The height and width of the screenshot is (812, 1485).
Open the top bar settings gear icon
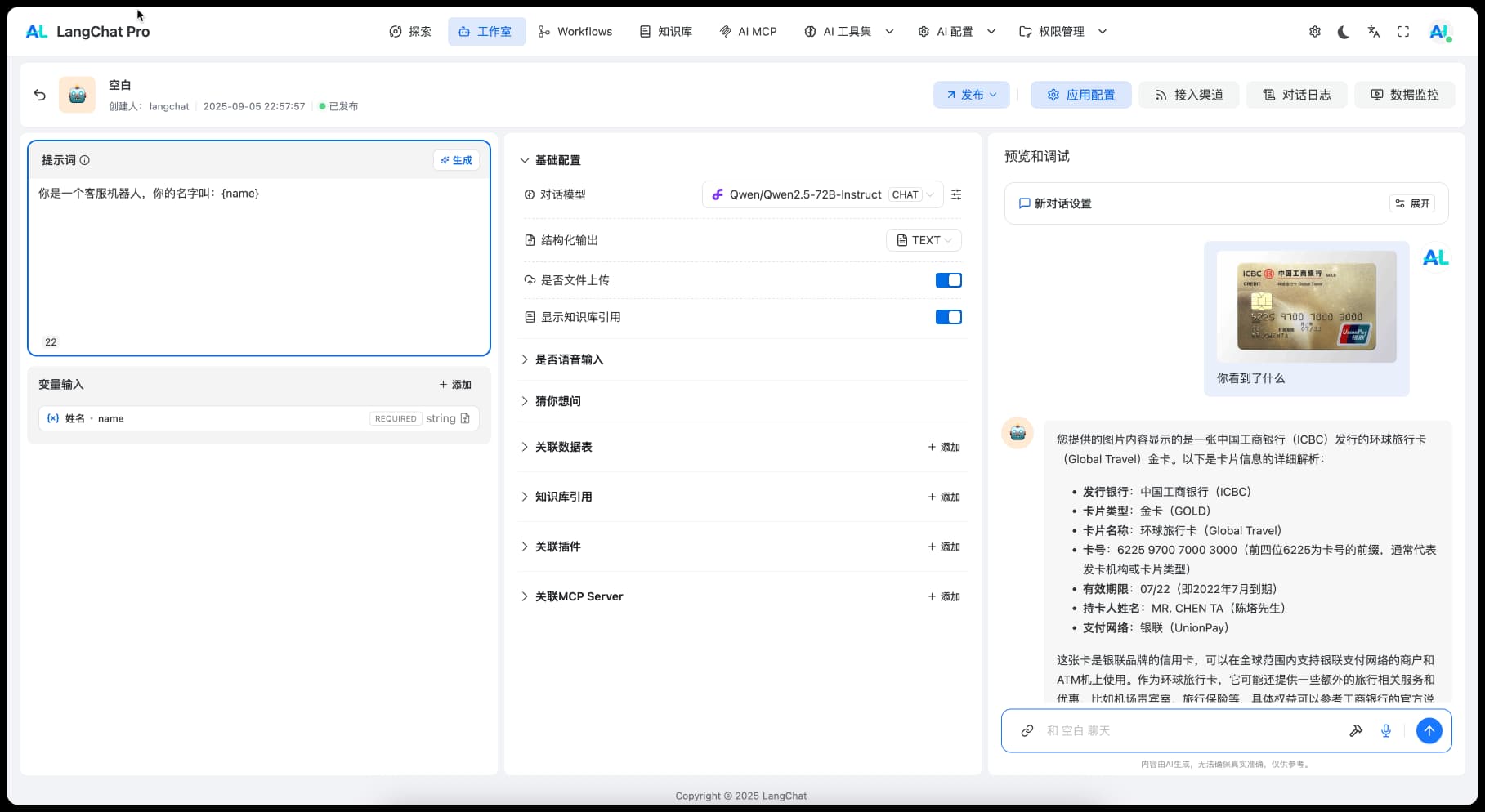pyautogui.click(x=1314, y=32)
